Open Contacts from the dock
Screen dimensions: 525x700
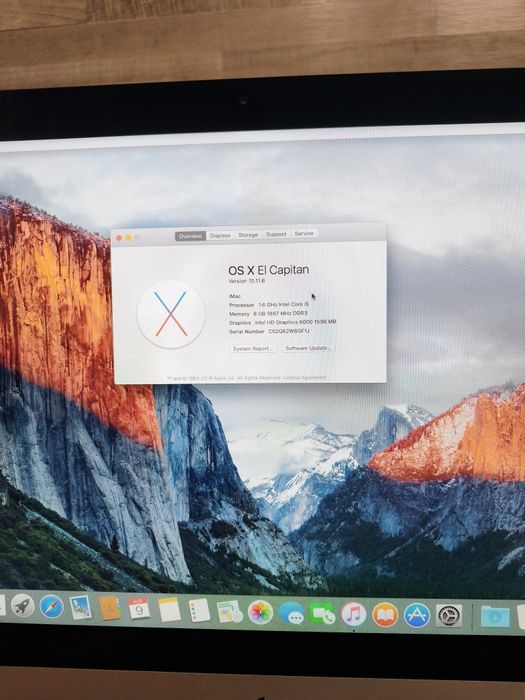[110, 608]
